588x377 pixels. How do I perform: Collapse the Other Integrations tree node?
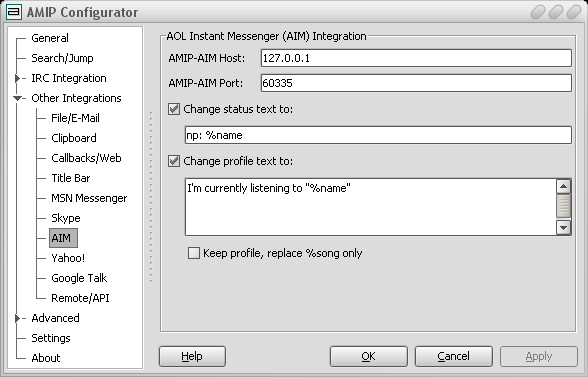pos(17,98)
